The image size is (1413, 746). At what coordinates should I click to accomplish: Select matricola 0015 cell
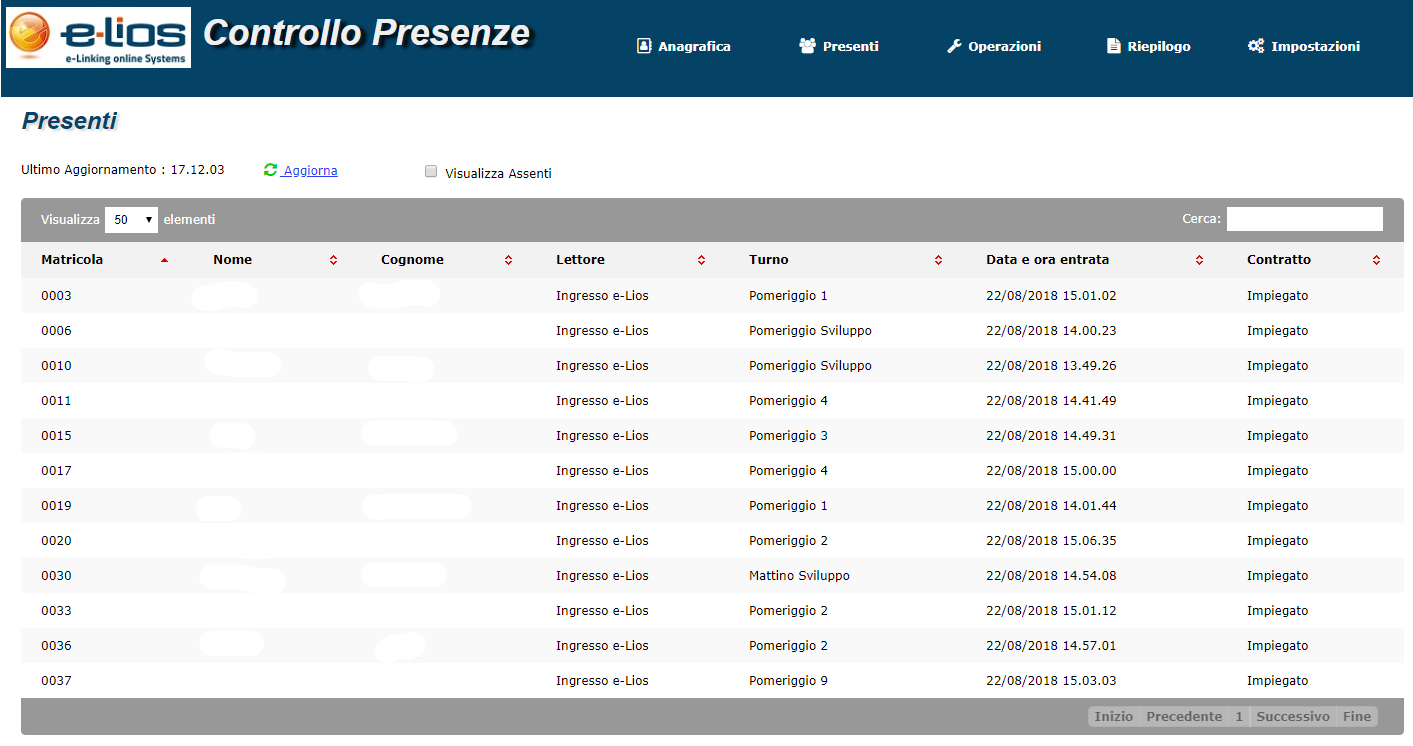coord(56,436)
